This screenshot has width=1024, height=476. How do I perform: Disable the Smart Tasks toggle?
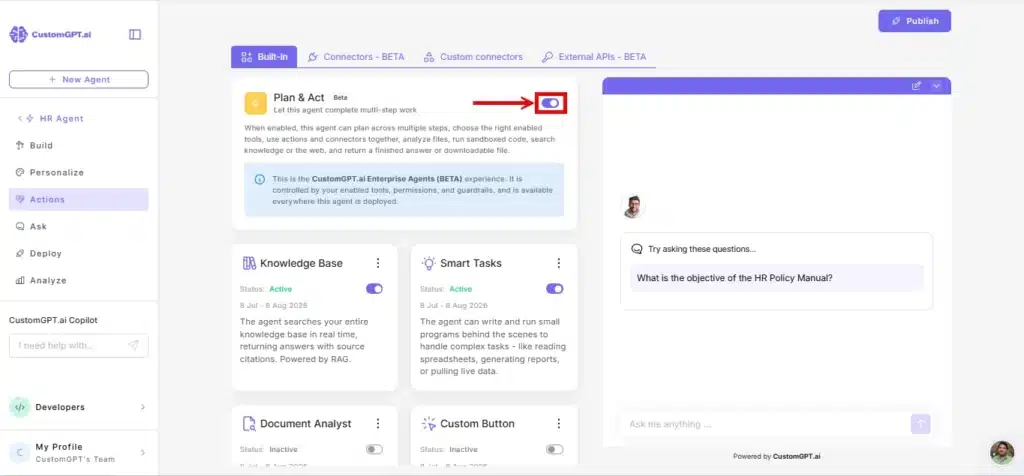pyautogui.click(x=554, y=289)
